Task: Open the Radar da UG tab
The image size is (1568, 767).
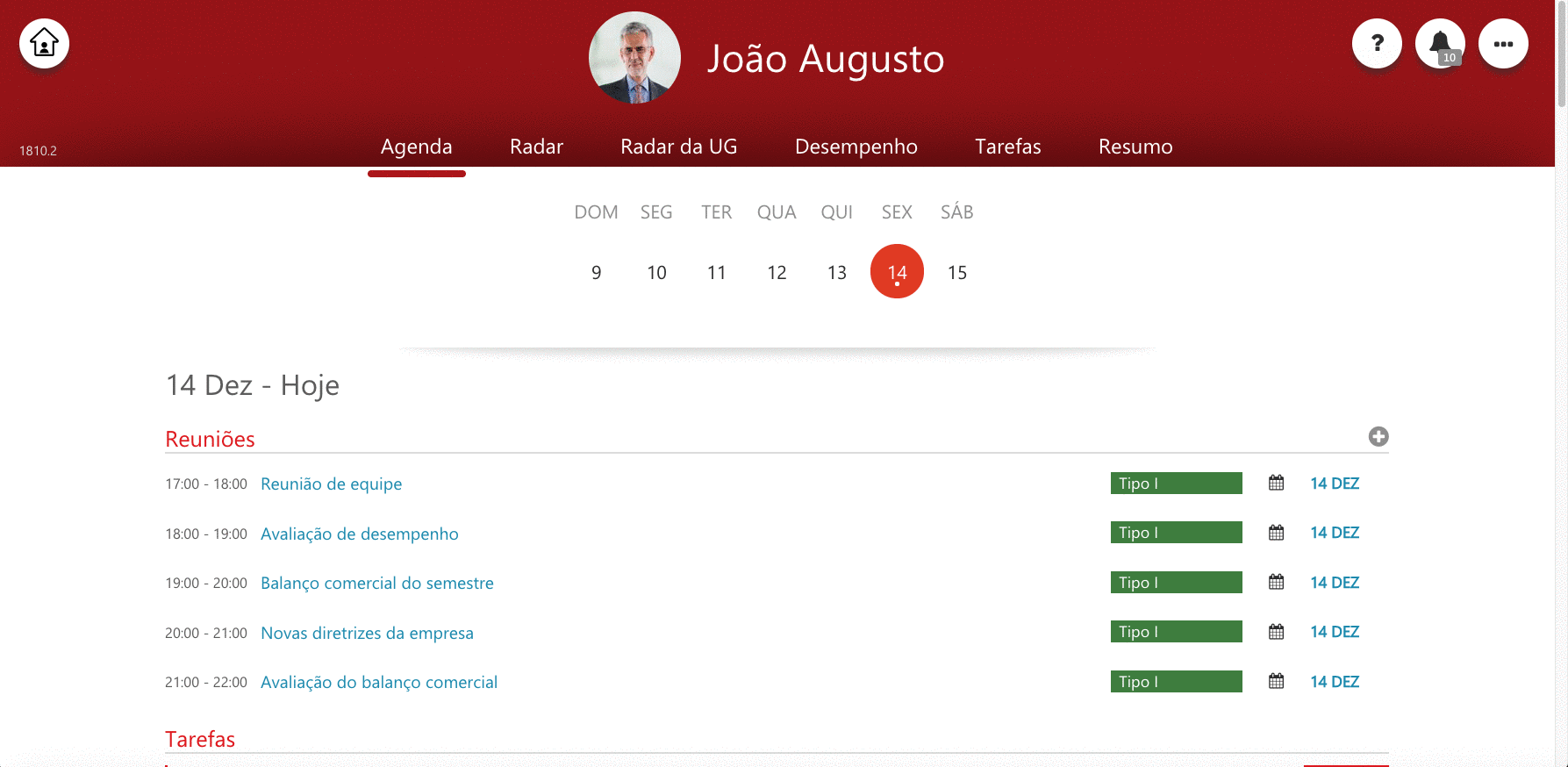Action: click(x=679, y=147)
